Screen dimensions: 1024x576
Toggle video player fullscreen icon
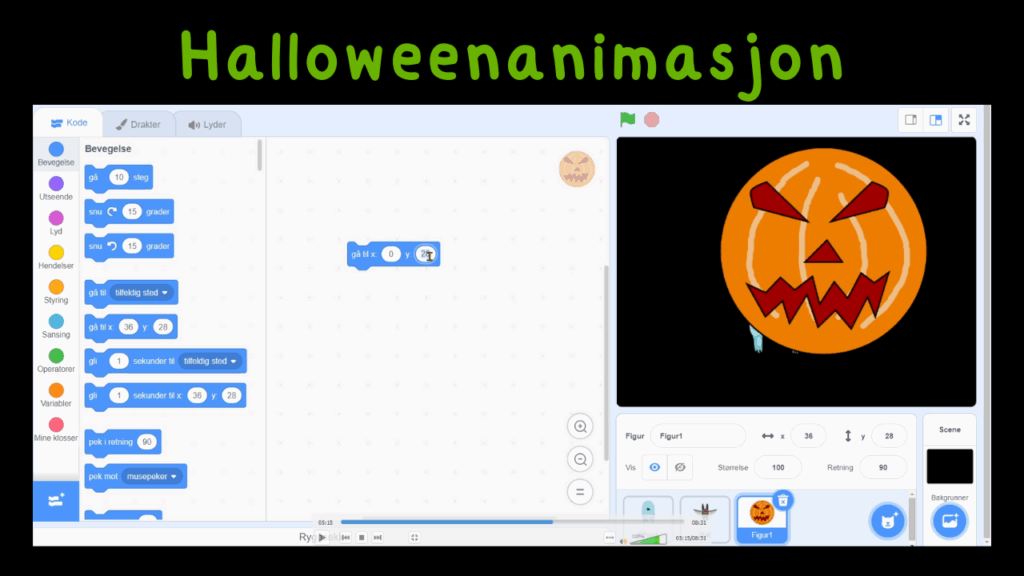414,537
